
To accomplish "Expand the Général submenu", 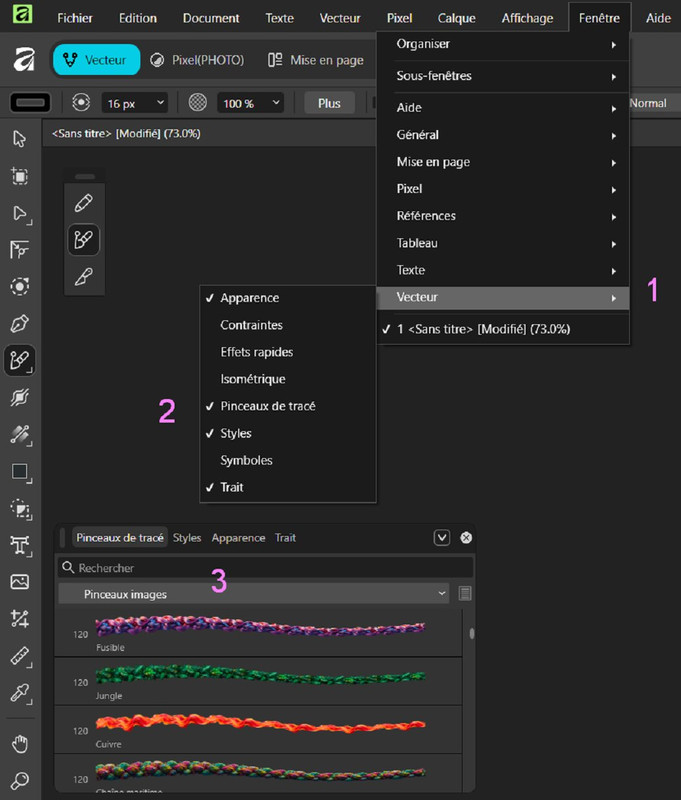I will tap(503, 135).
